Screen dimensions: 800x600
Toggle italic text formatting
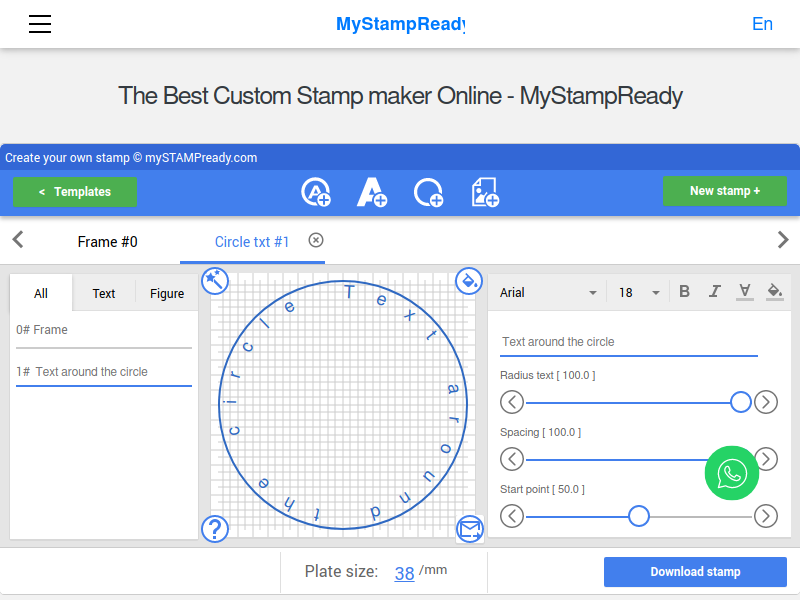tap(714, 291)
